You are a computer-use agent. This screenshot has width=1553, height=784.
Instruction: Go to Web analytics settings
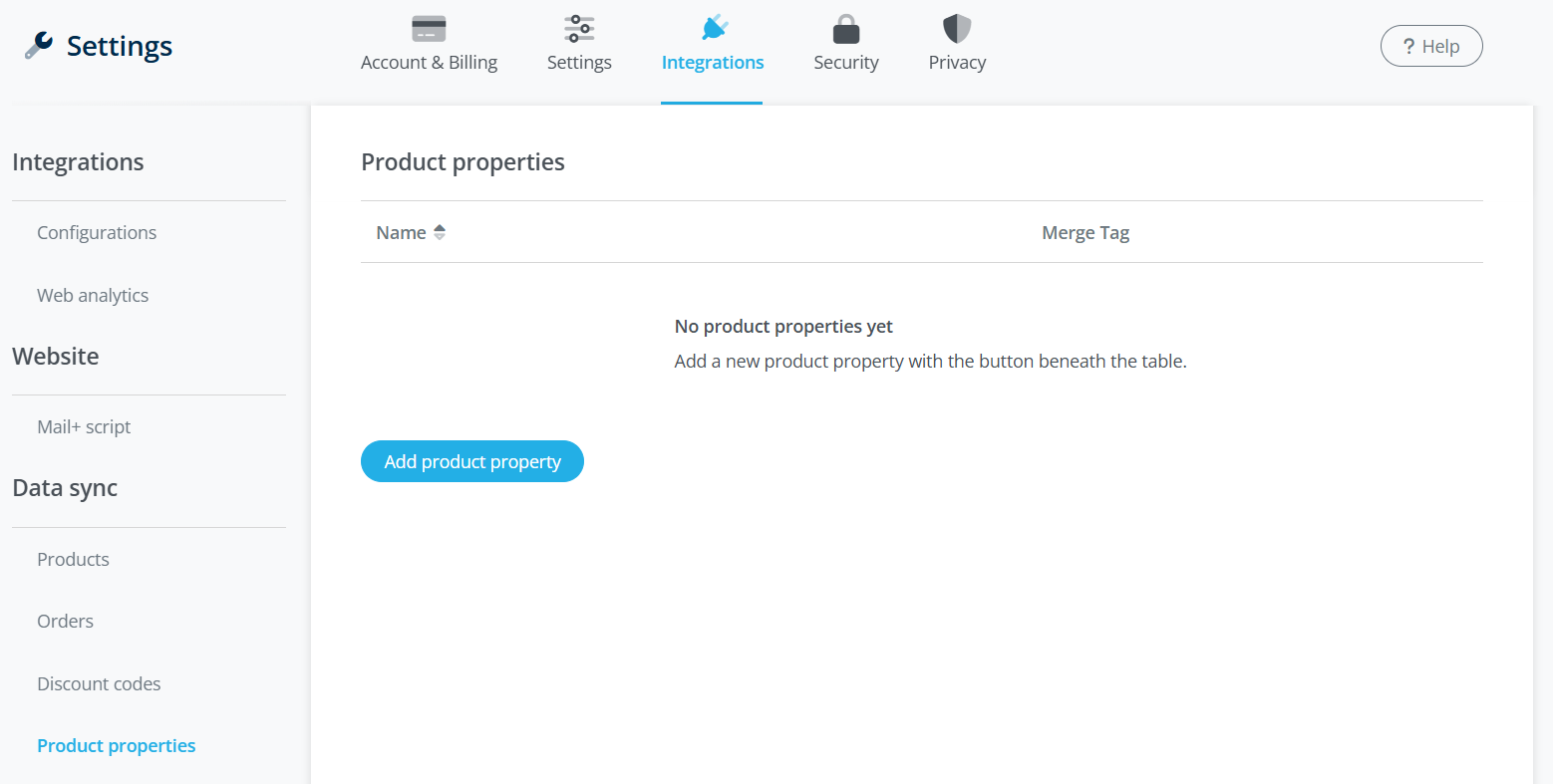[93, 295]
